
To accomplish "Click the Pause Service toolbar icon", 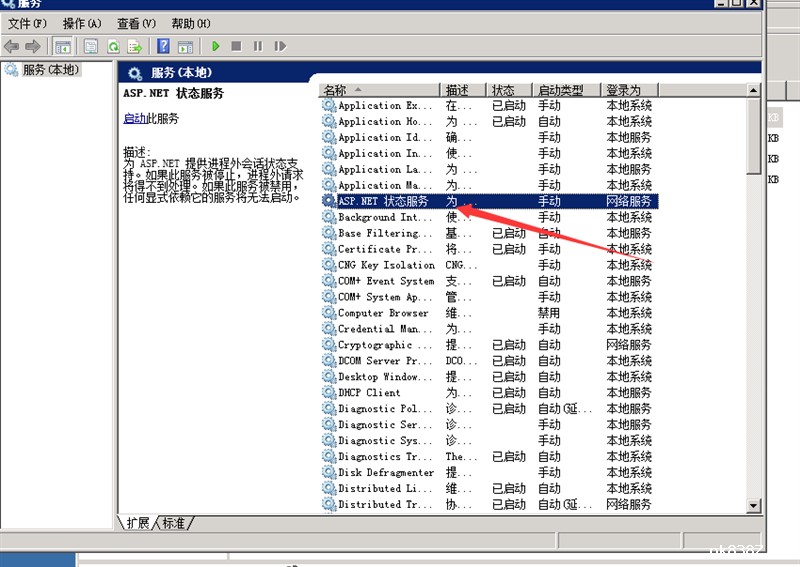I will pos(258,46).
